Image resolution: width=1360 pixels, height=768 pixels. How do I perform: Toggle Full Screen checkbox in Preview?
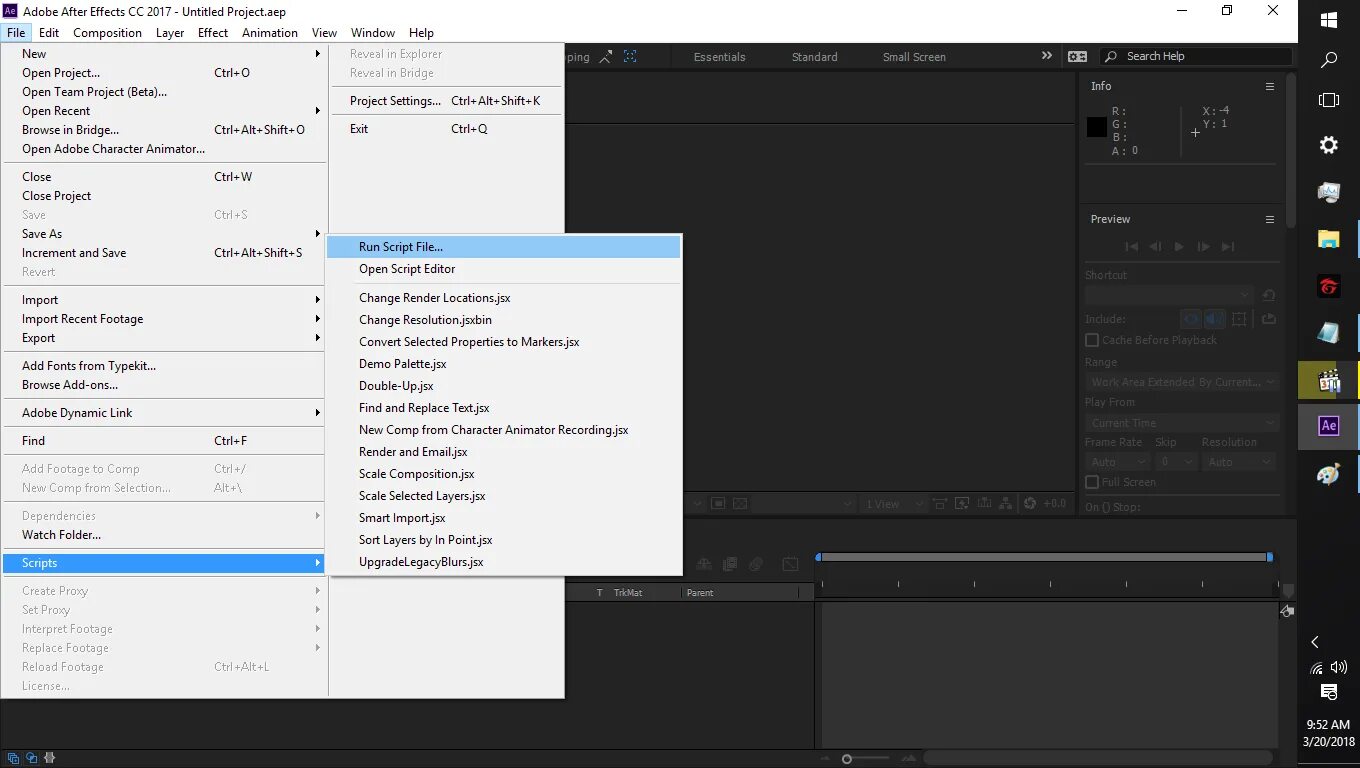1092,482
